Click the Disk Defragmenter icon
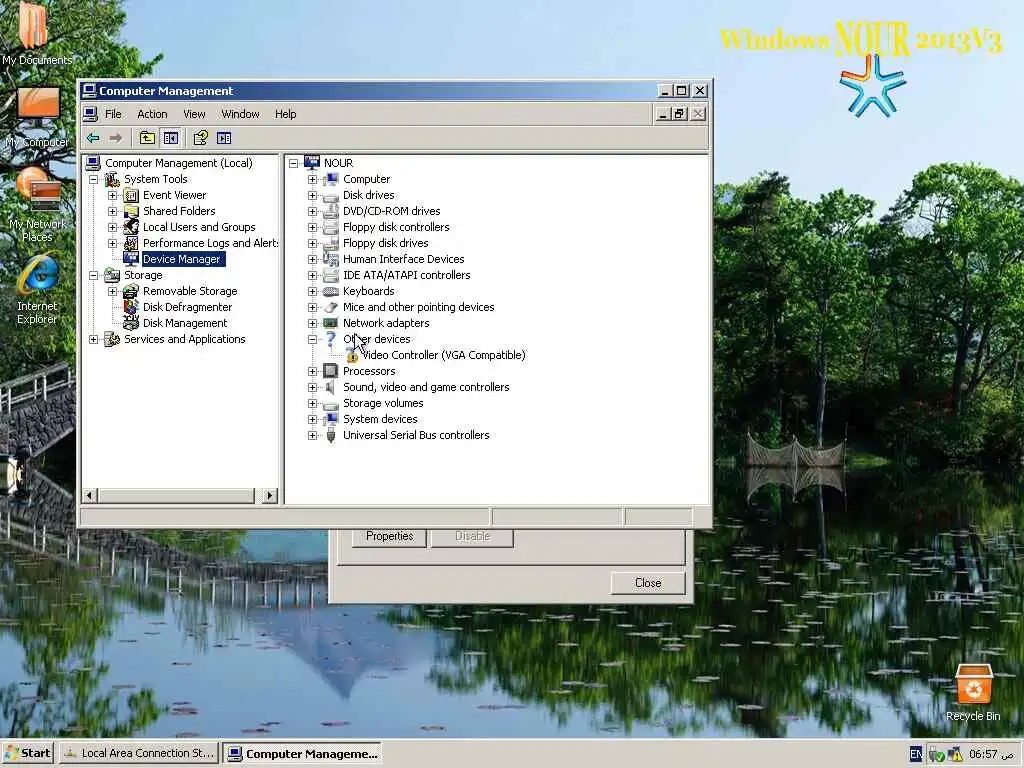The width and height of the screenshot is (1024, 768). (131, 307)
